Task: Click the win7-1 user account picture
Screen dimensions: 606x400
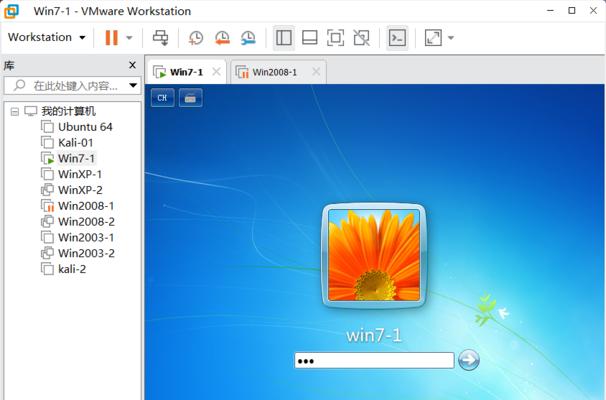Action: [x=374, y=255]
